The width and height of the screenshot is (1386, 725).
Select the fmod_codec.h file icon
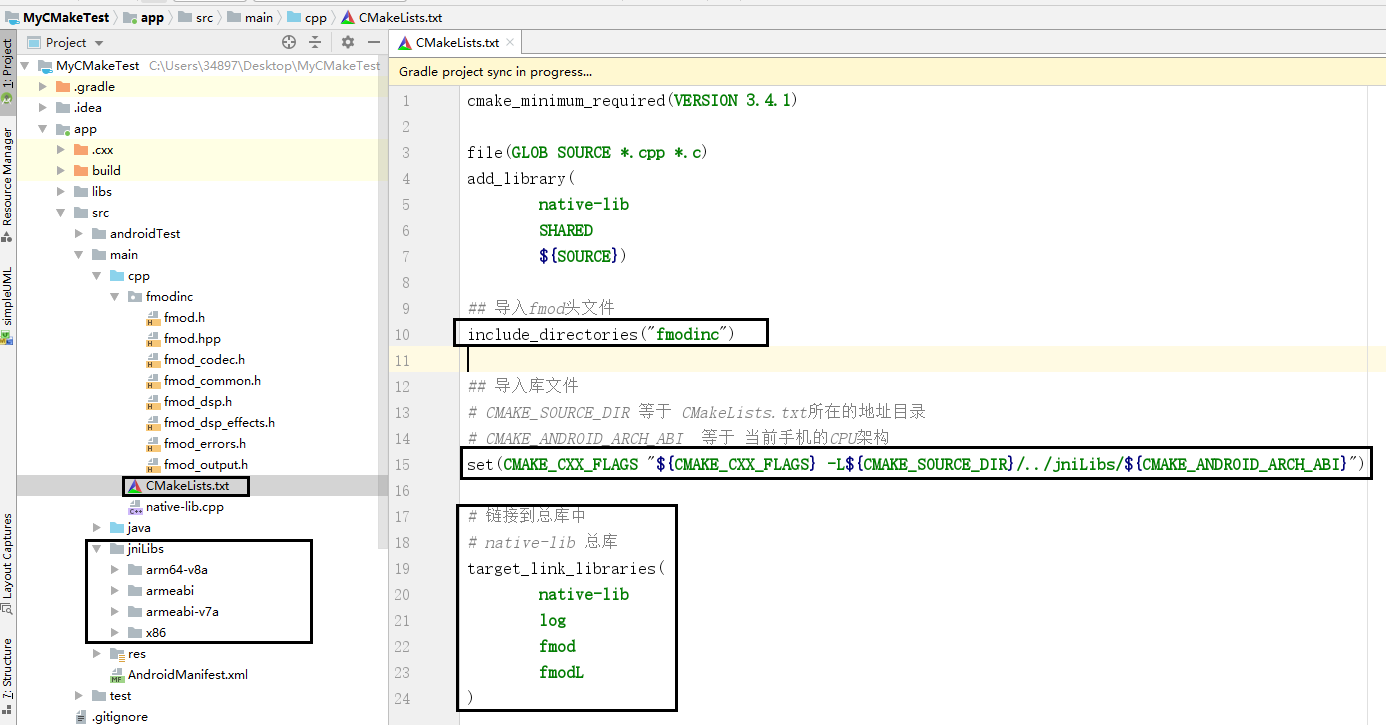tap(153, 360)
